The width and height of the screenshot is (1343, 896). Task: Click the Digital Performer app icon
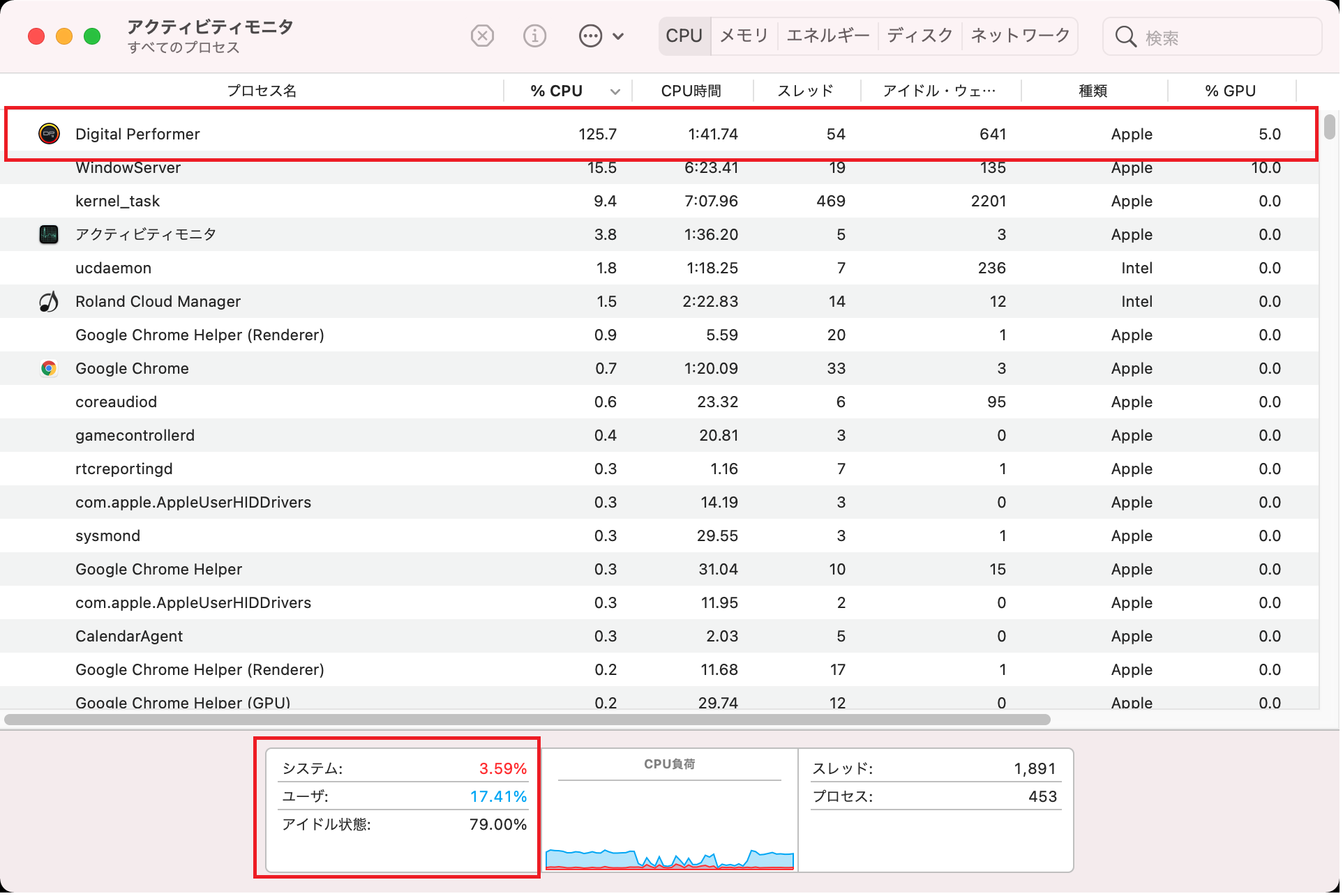pos(49,134)
